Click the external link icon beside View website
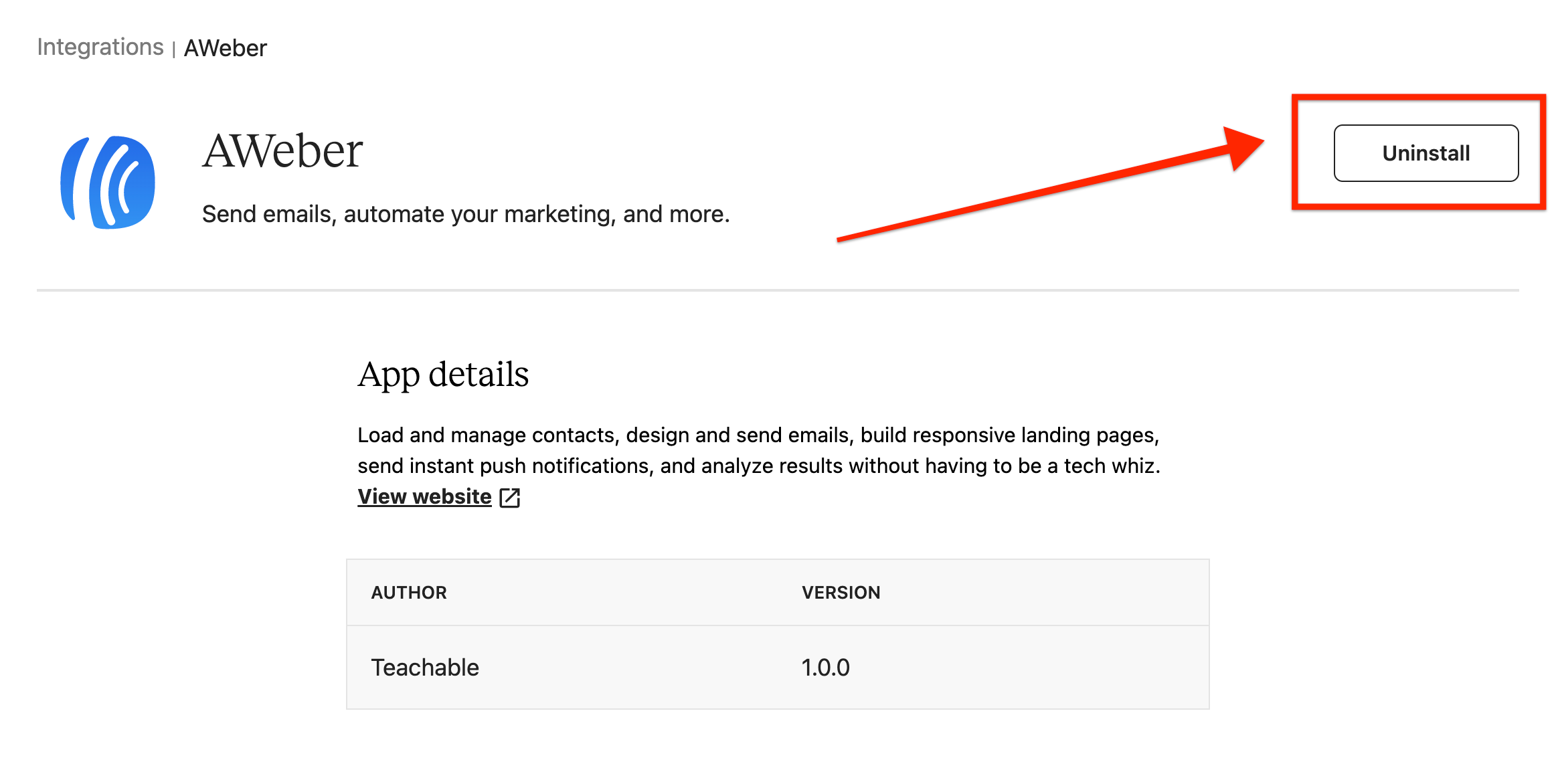The width and height of the screenshot is (1554, 784). (x=510, y=498)
